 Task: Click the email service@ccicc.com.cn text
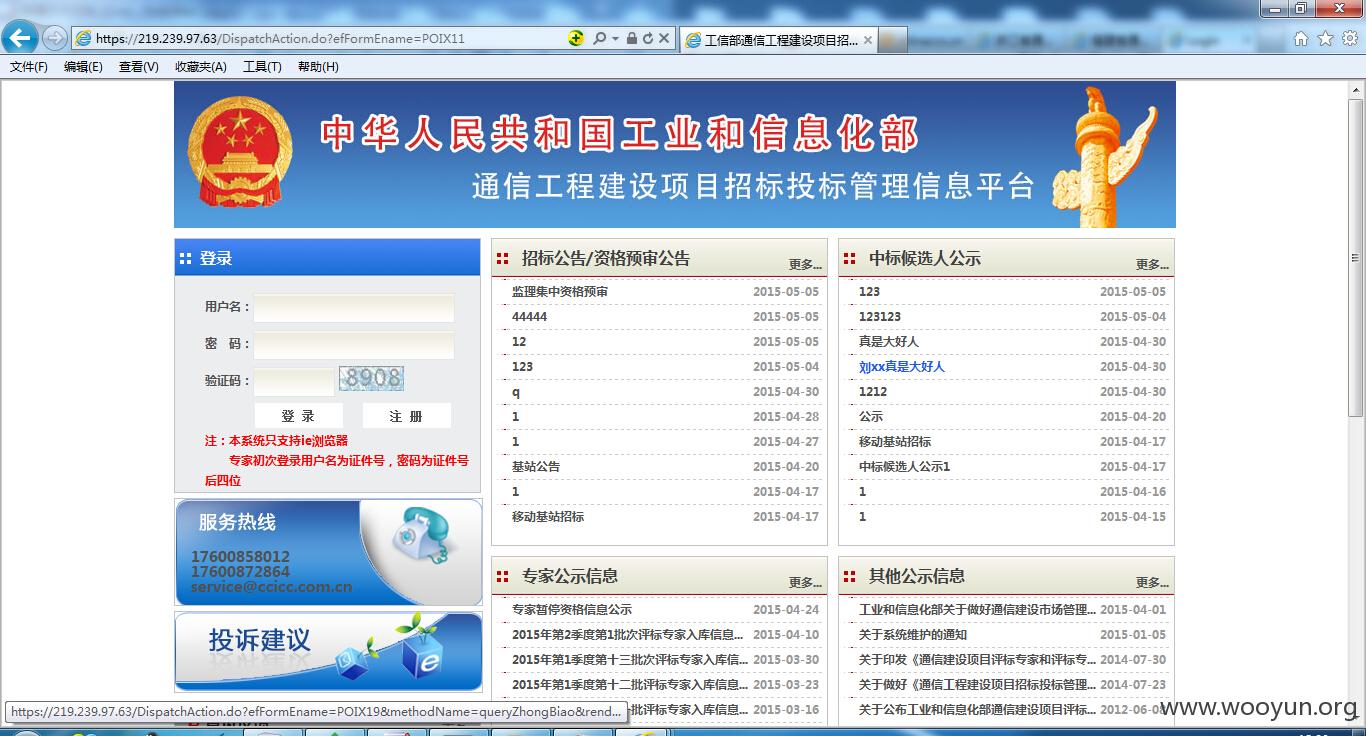click(x=271, y=587)
